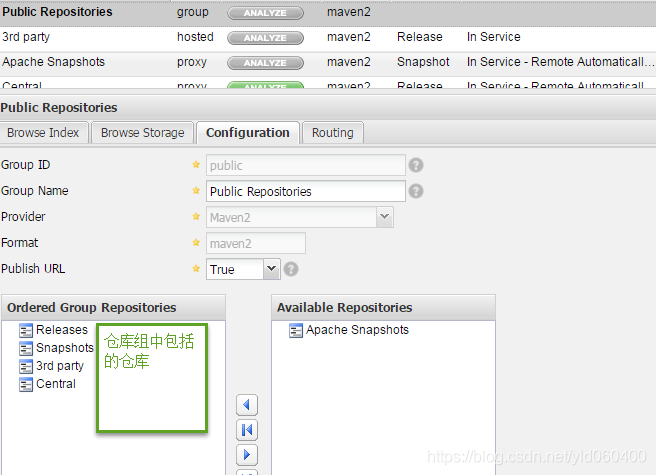This screenshot has height=475, width=656.
Task: Open the Configuration tab
Action: point(248,133)
